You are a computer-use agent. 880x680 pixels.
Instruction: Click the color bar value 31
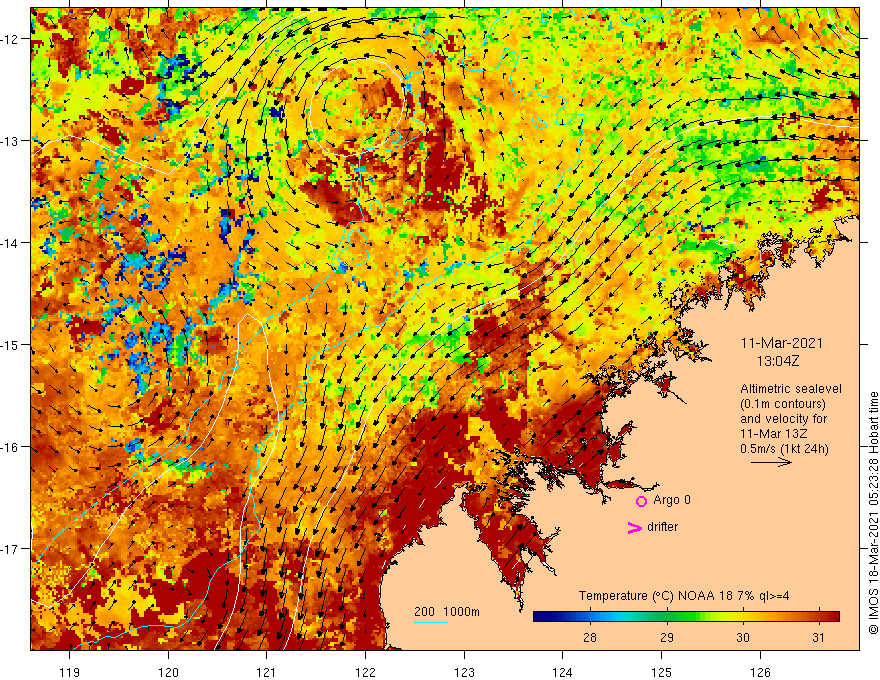click(819, 637)
